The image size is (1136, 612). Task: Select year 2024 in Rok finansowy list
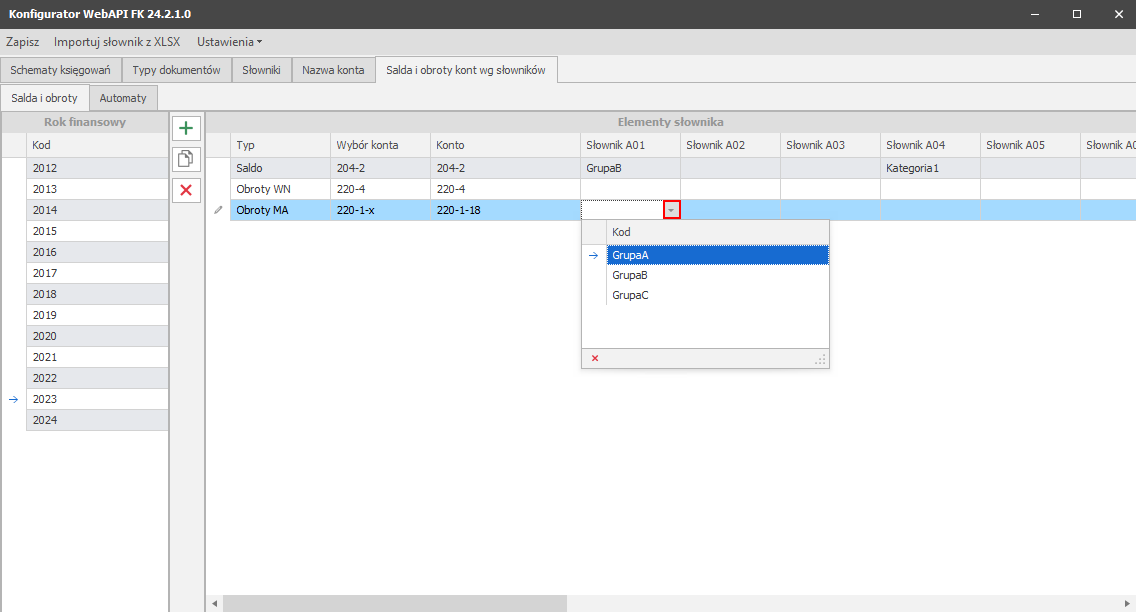(45, 420)
